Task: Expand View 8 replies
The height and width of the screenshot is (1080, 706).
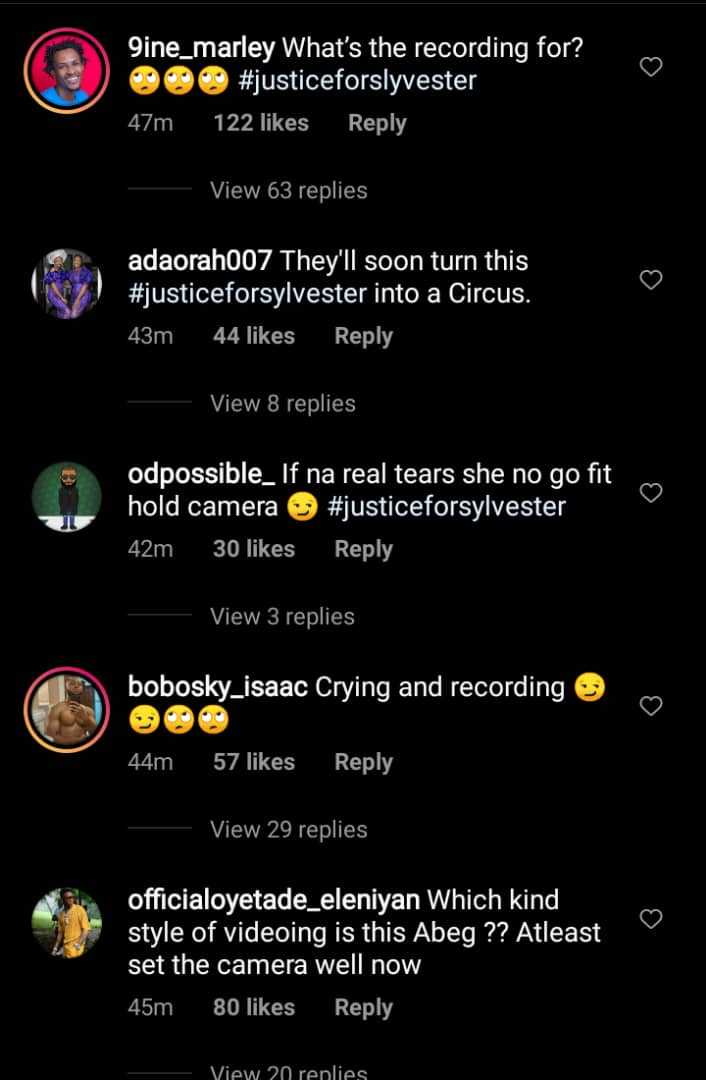Action: [x=282, y=403]
